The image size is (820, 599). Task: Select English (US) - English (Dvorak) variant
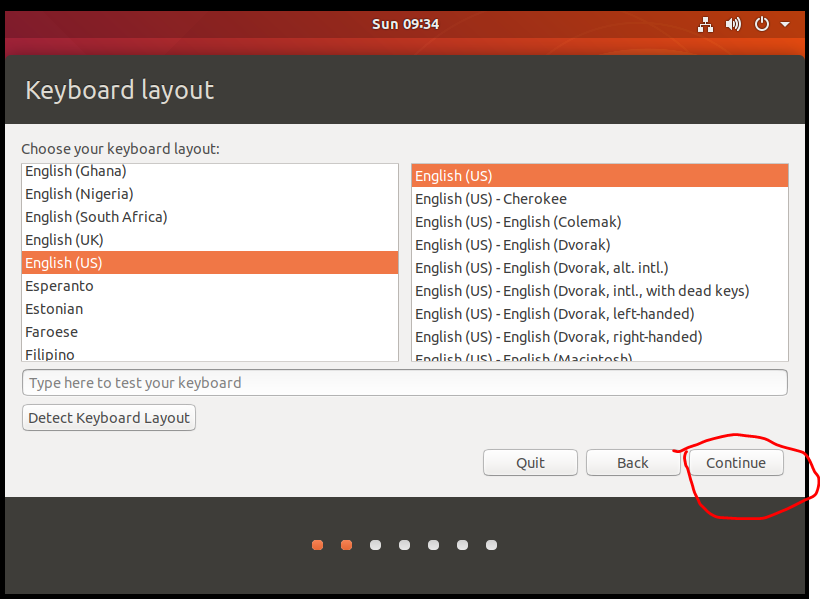(x=600, y=245)
